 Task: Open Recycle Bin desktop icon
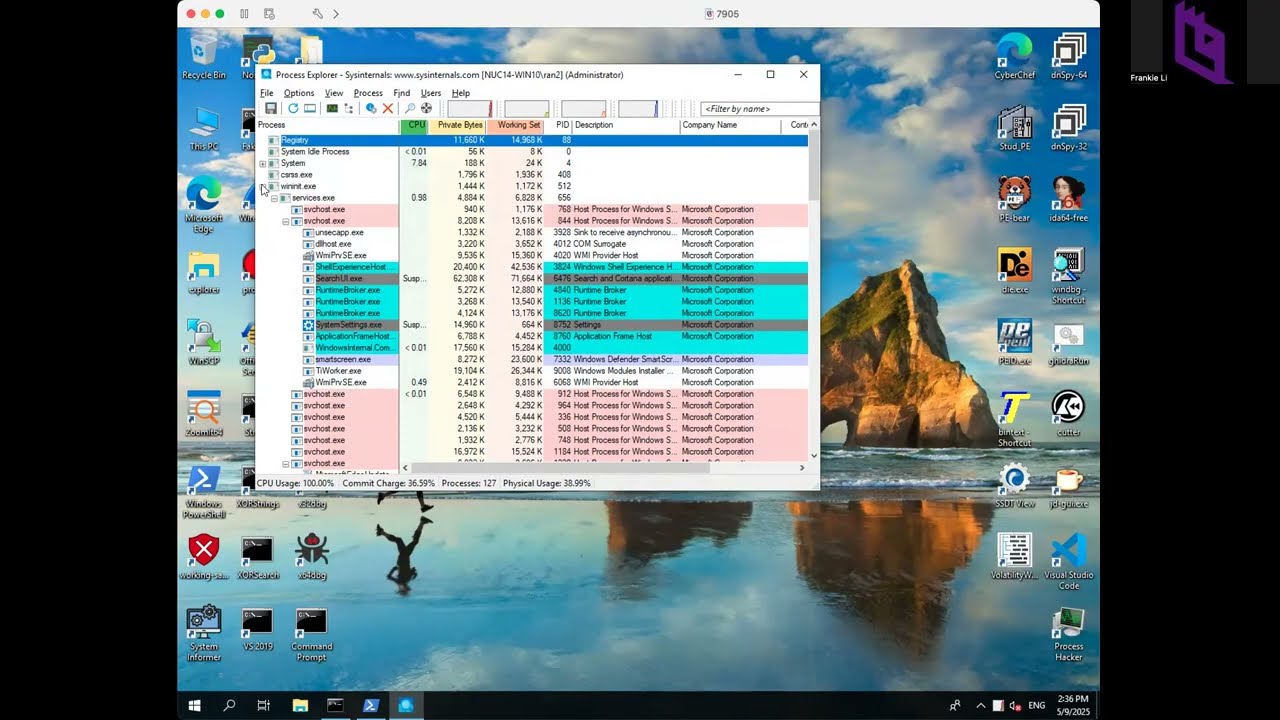pyautogui.click(x=204, y=56)
